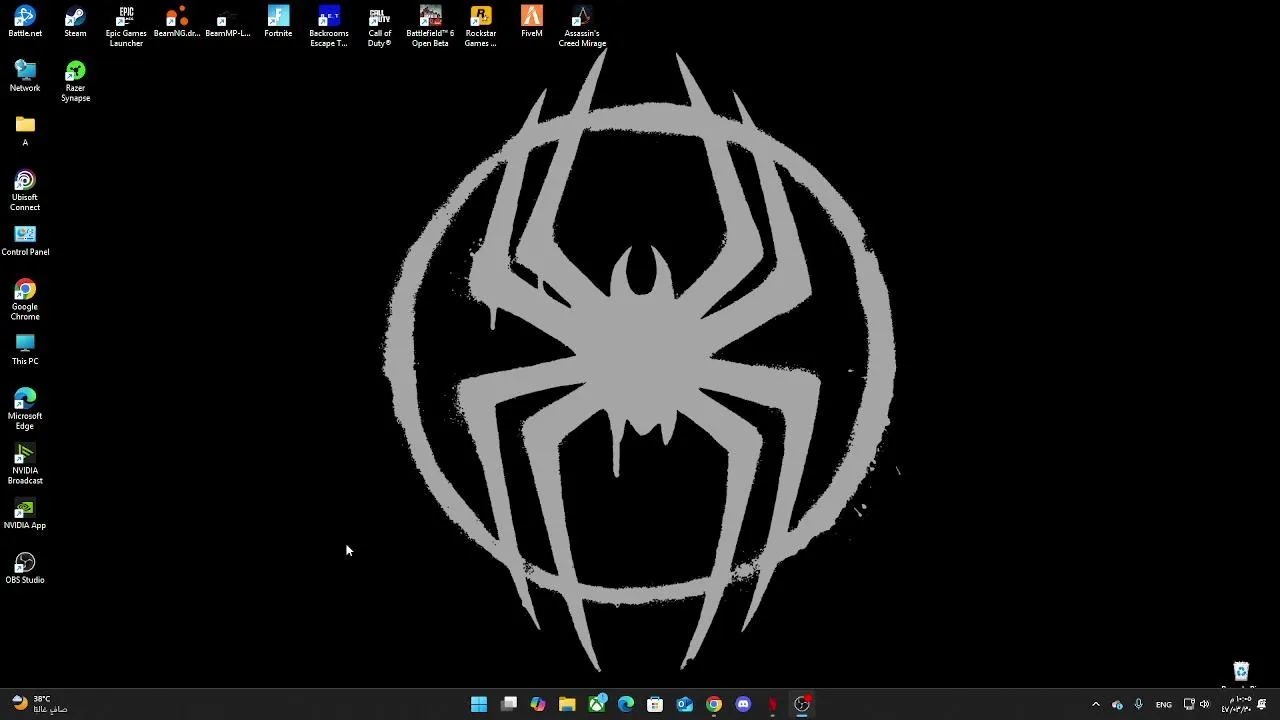Click the microphone tray icon
The image size is (1280, 720).
point(1138,704)
